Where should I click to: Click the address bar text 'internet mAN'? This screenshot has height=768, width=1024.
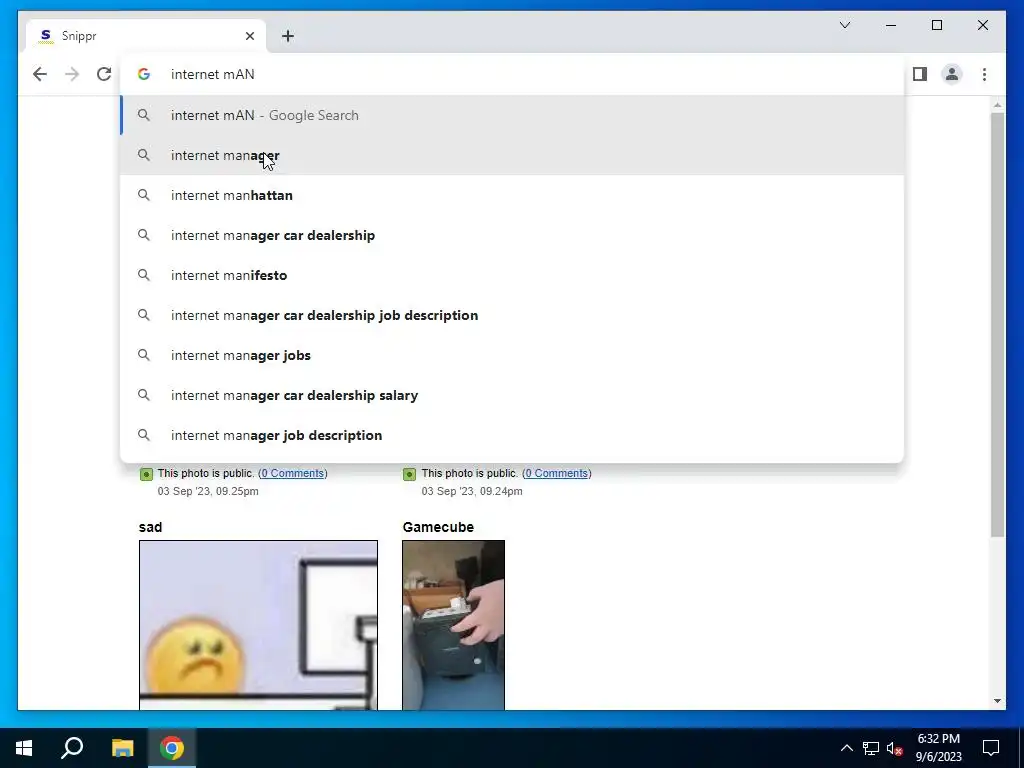click(x=213, y=74)
